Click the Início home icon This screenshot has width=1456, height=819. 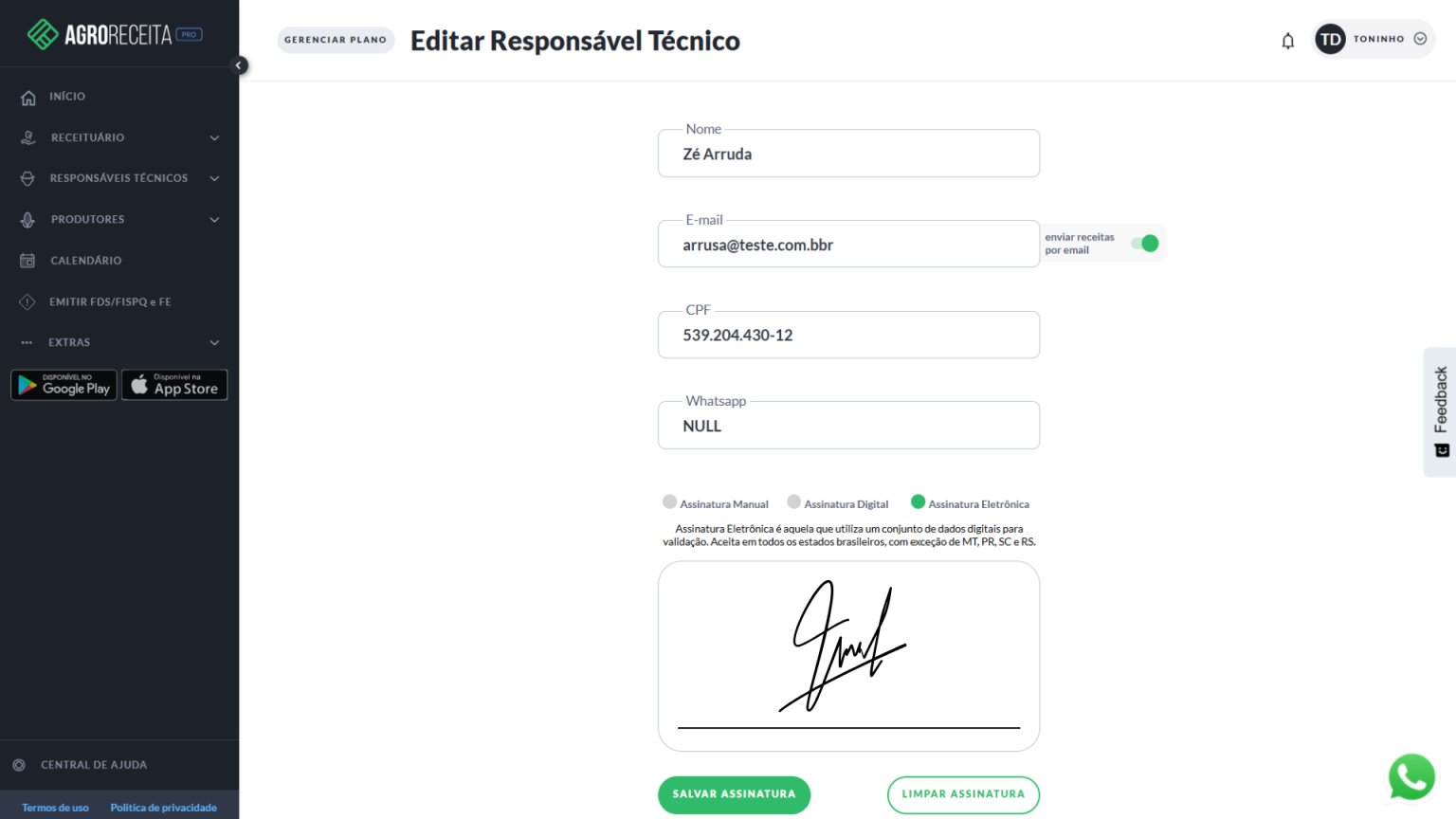[x=28, y=97]
